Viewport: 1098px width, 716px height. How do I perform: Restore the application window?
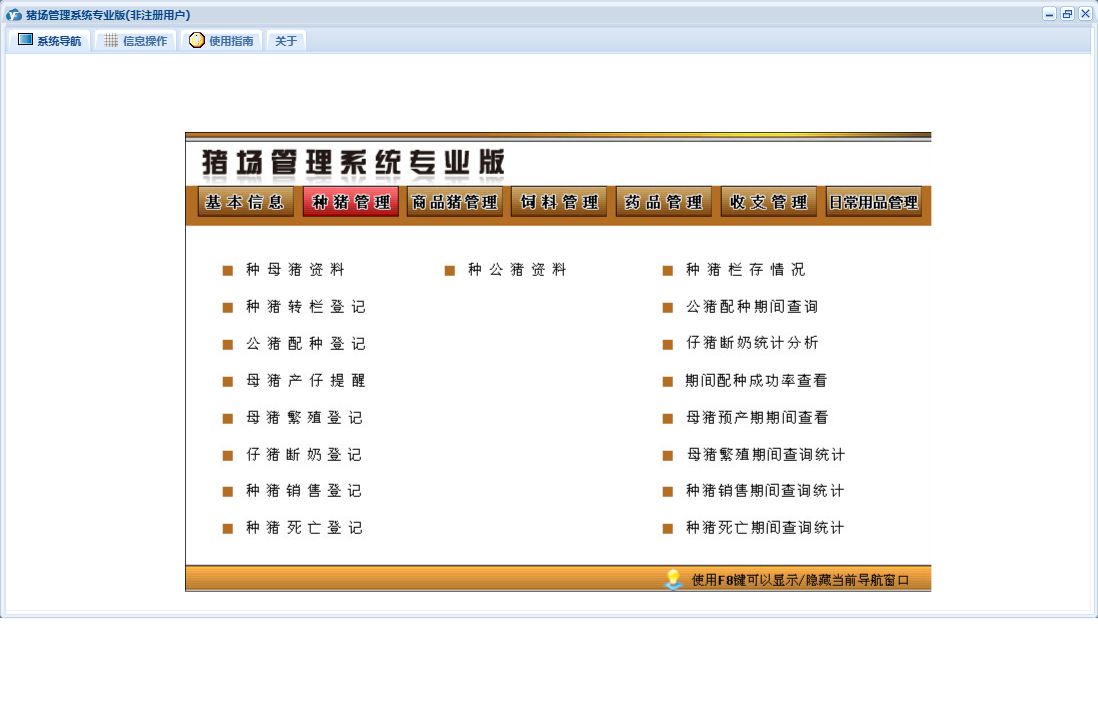(1067, 14)
